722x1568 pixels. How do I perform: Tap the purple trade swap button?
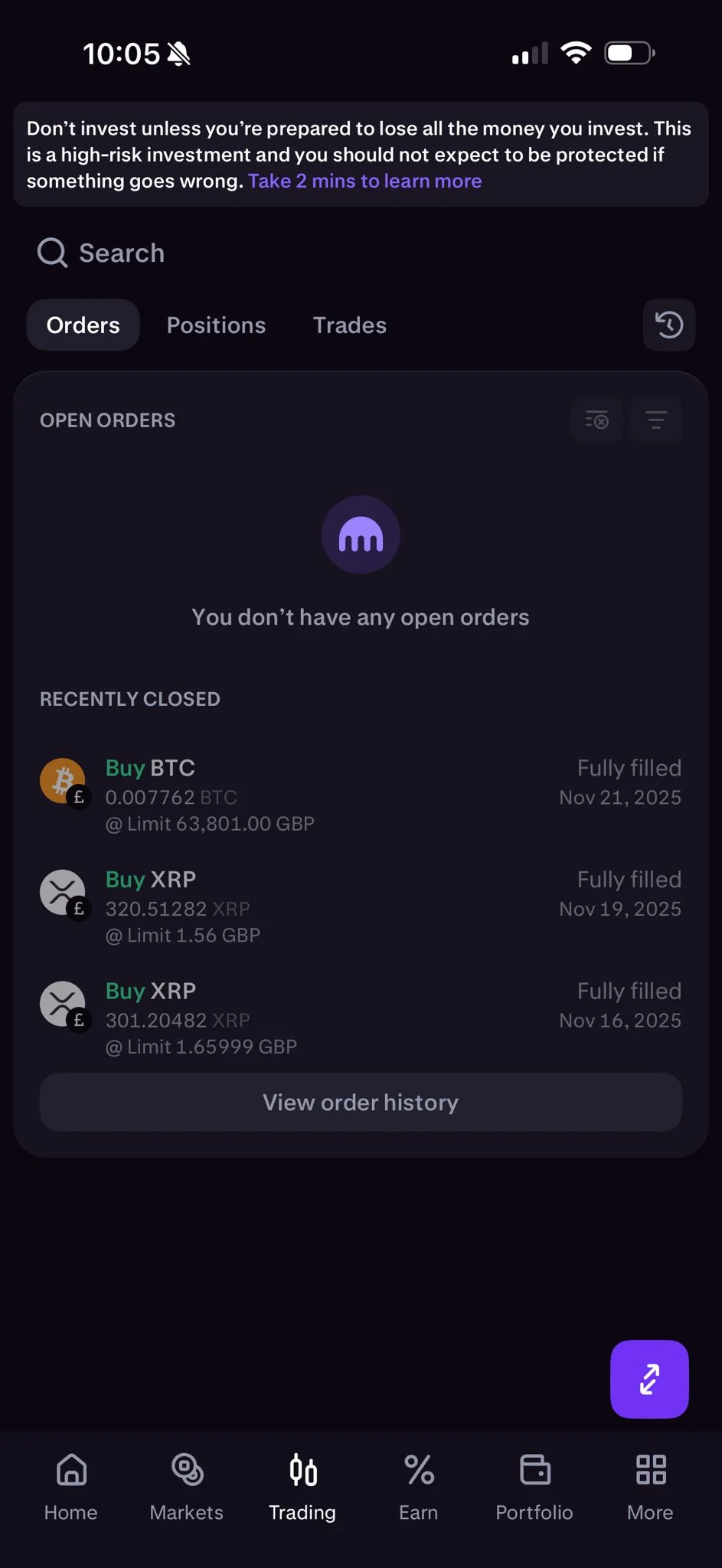(649, 1379)
